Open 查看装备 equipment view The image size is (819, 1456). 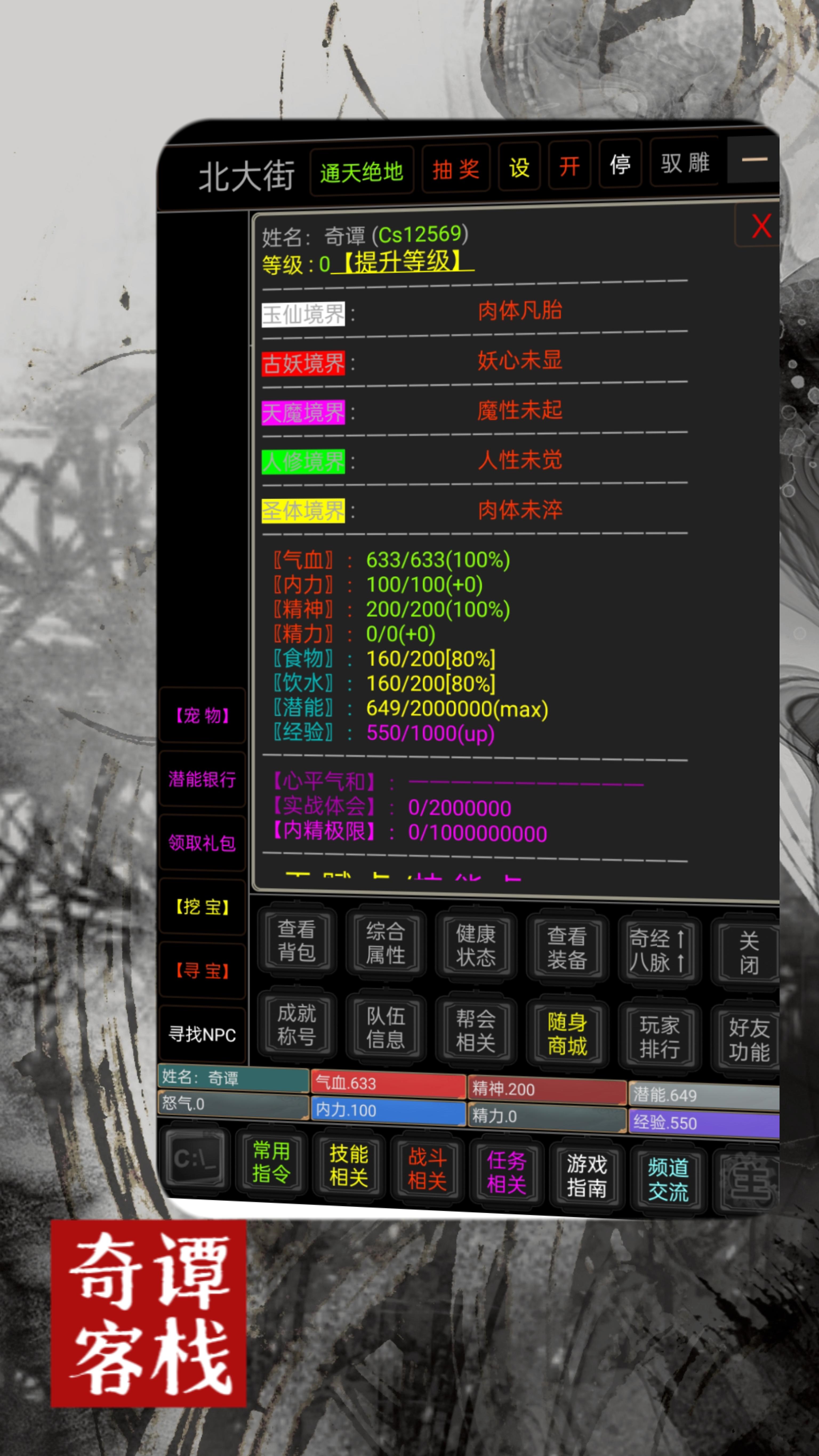click(x=566, y=948)
